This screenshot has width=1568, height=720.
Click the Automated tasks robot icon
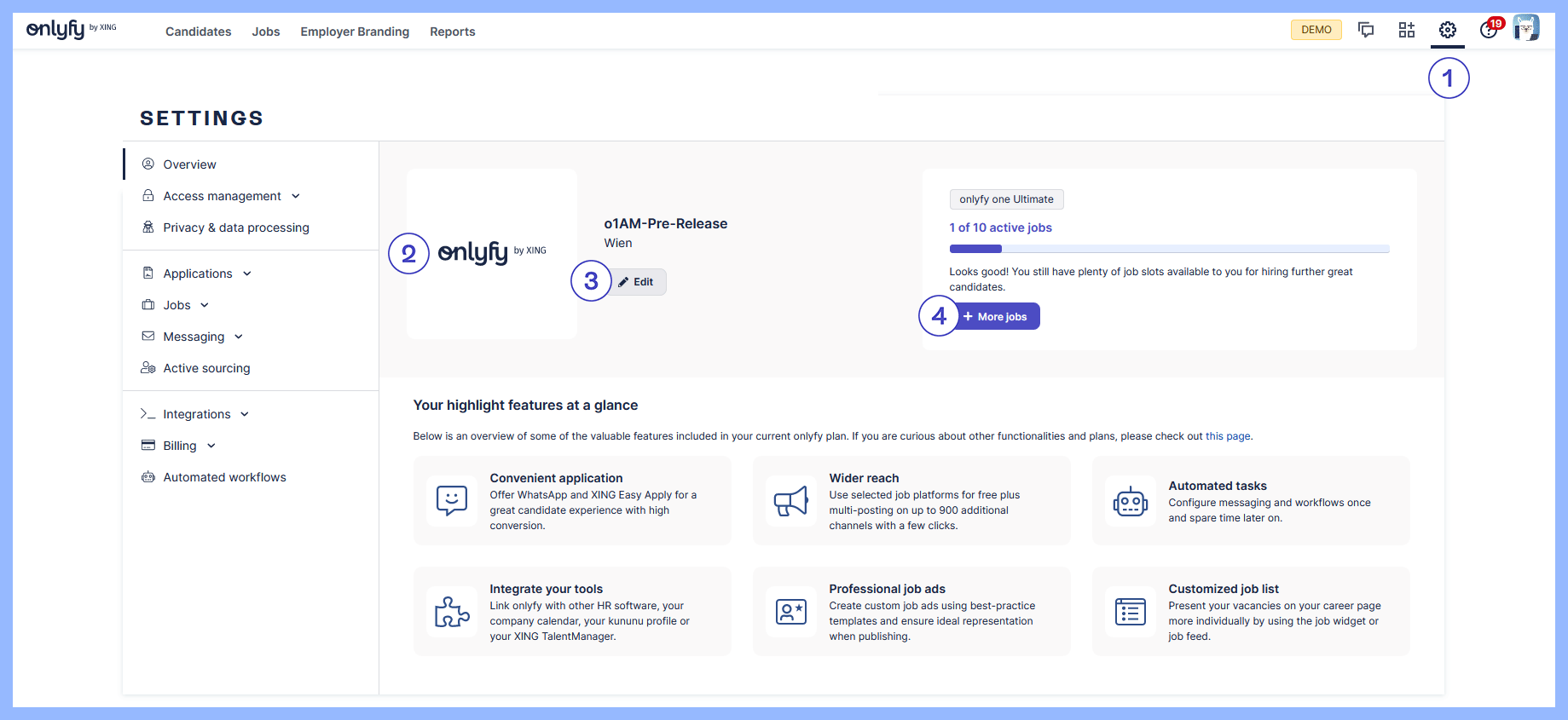[1130, 502]
